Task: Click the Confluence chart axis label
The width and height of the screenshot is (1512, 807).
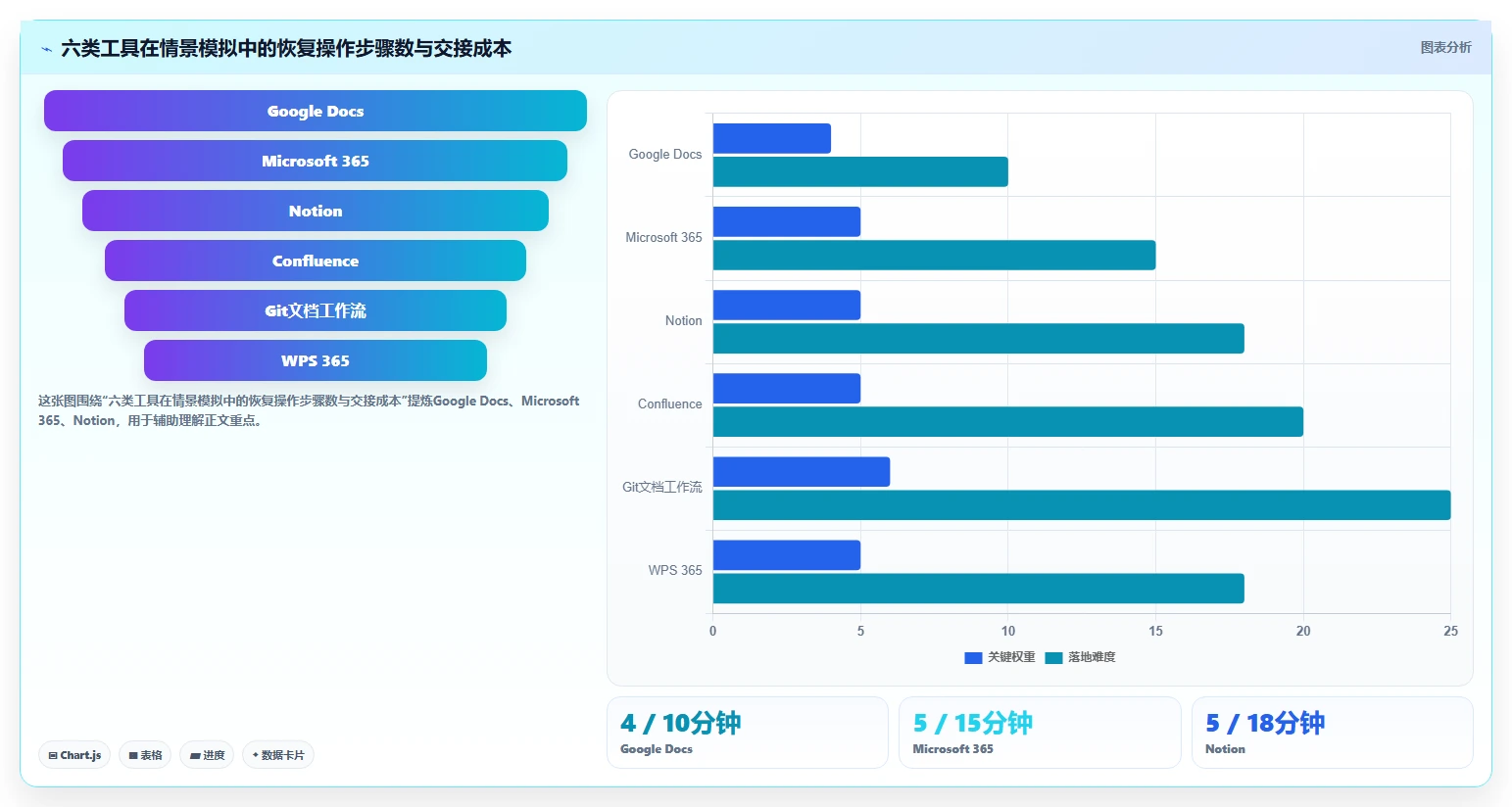Action: pos(669,404)
